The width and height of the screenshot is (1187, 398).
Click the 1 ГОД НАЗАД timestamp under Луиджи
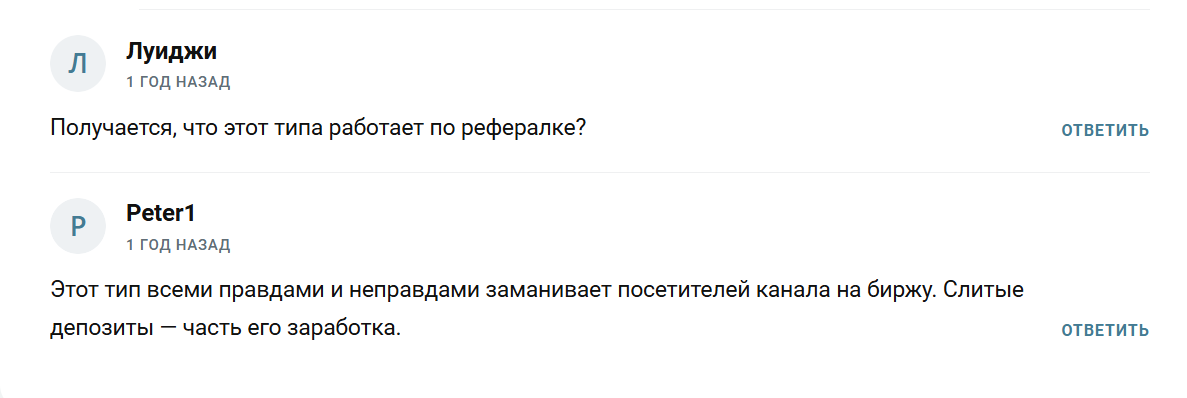(178, 82)
